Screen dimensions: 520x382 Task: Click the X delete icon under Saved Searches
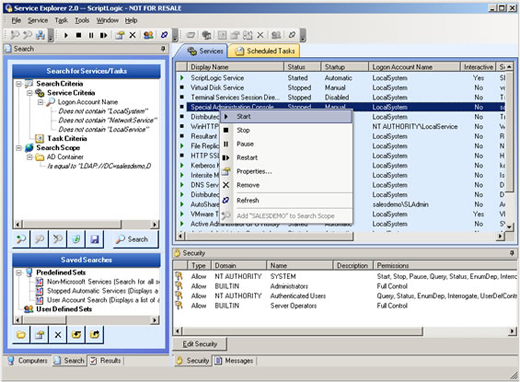tap(58, 334)
